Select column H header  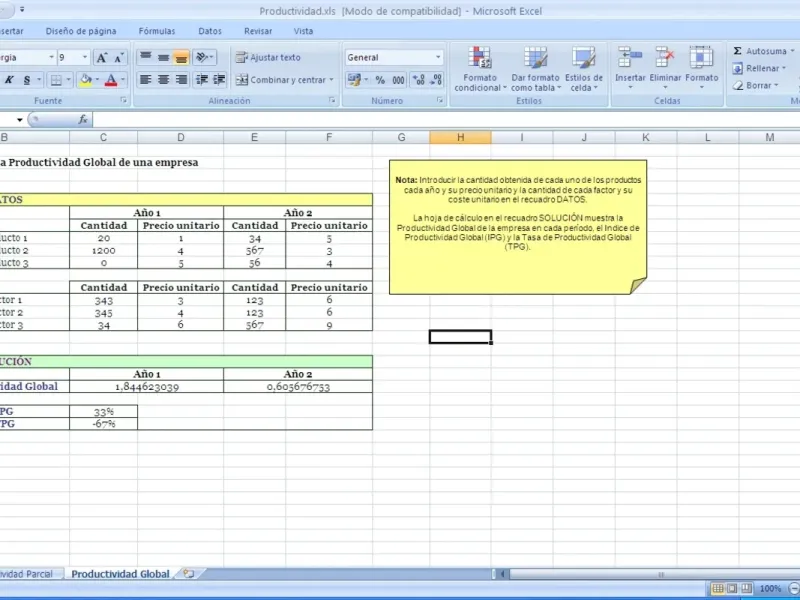coord(460,137)
